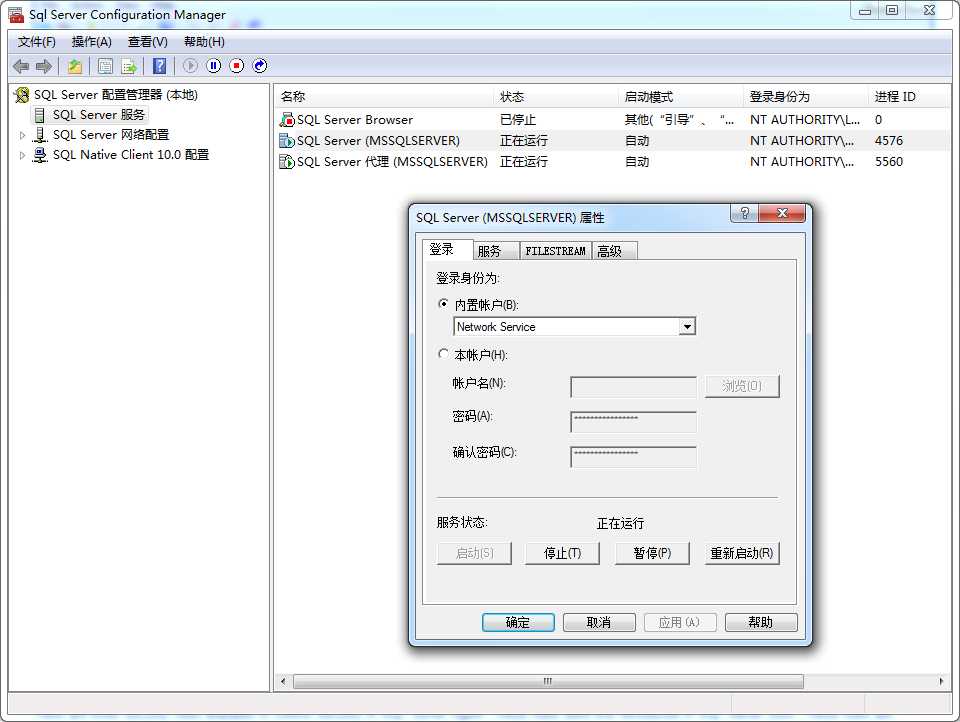960x722 pixels.
Task: Select SQL Server 服务 in the tree
Action: pos(99,115)
